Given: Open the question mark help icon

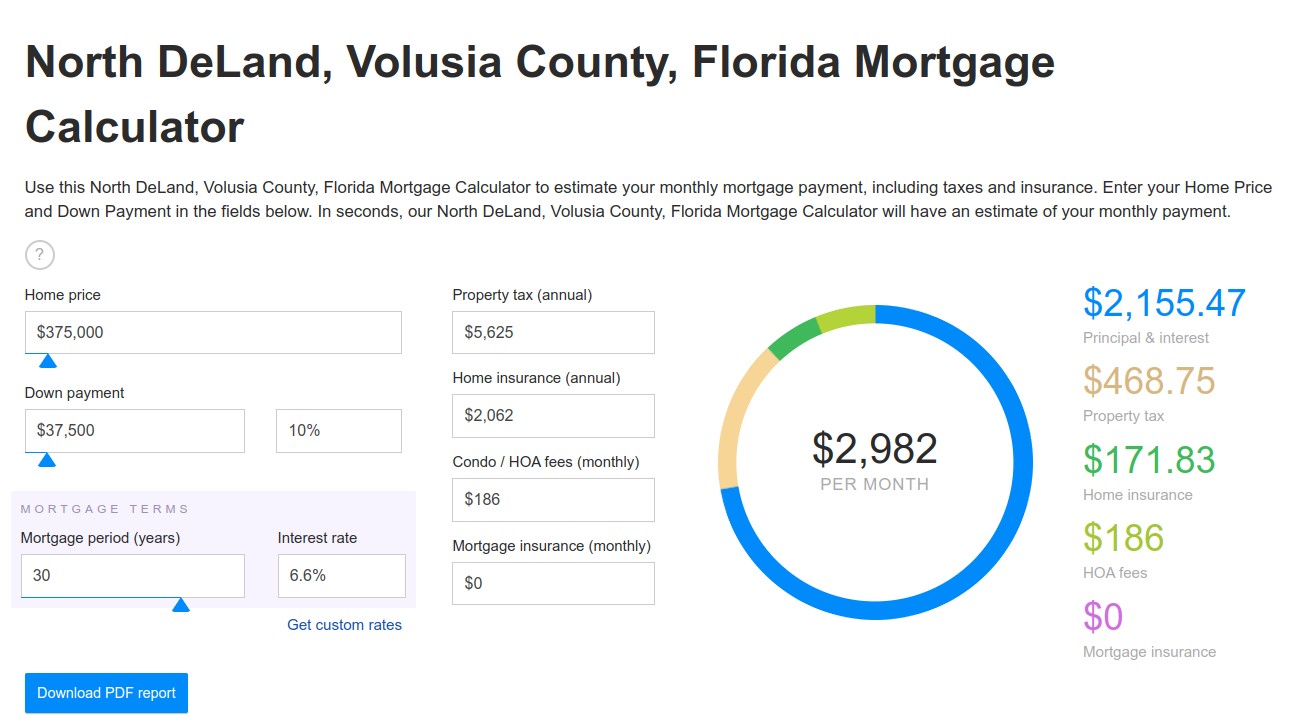Looking at the screenshot, I should coord(39,255).
